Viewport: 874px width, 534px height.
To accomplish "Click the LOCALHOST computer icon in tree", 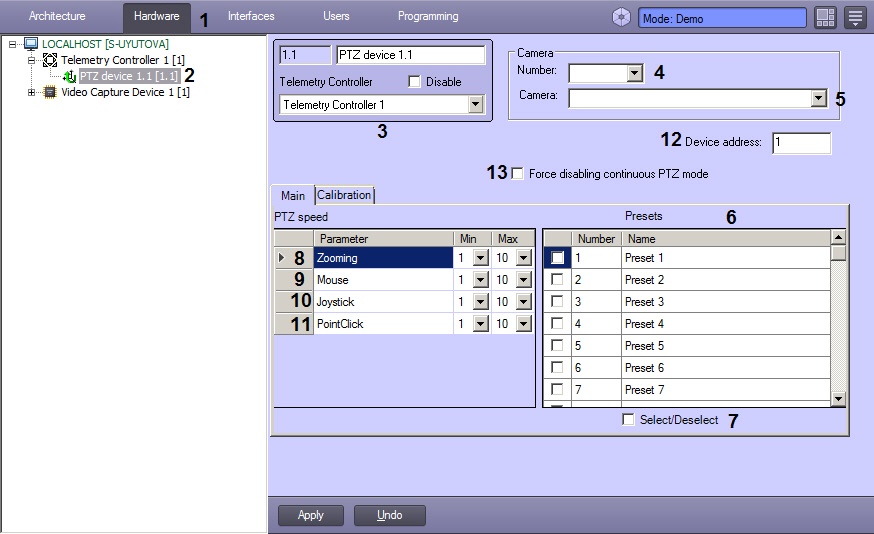I will pyautogui.click(x=31, y=43).
